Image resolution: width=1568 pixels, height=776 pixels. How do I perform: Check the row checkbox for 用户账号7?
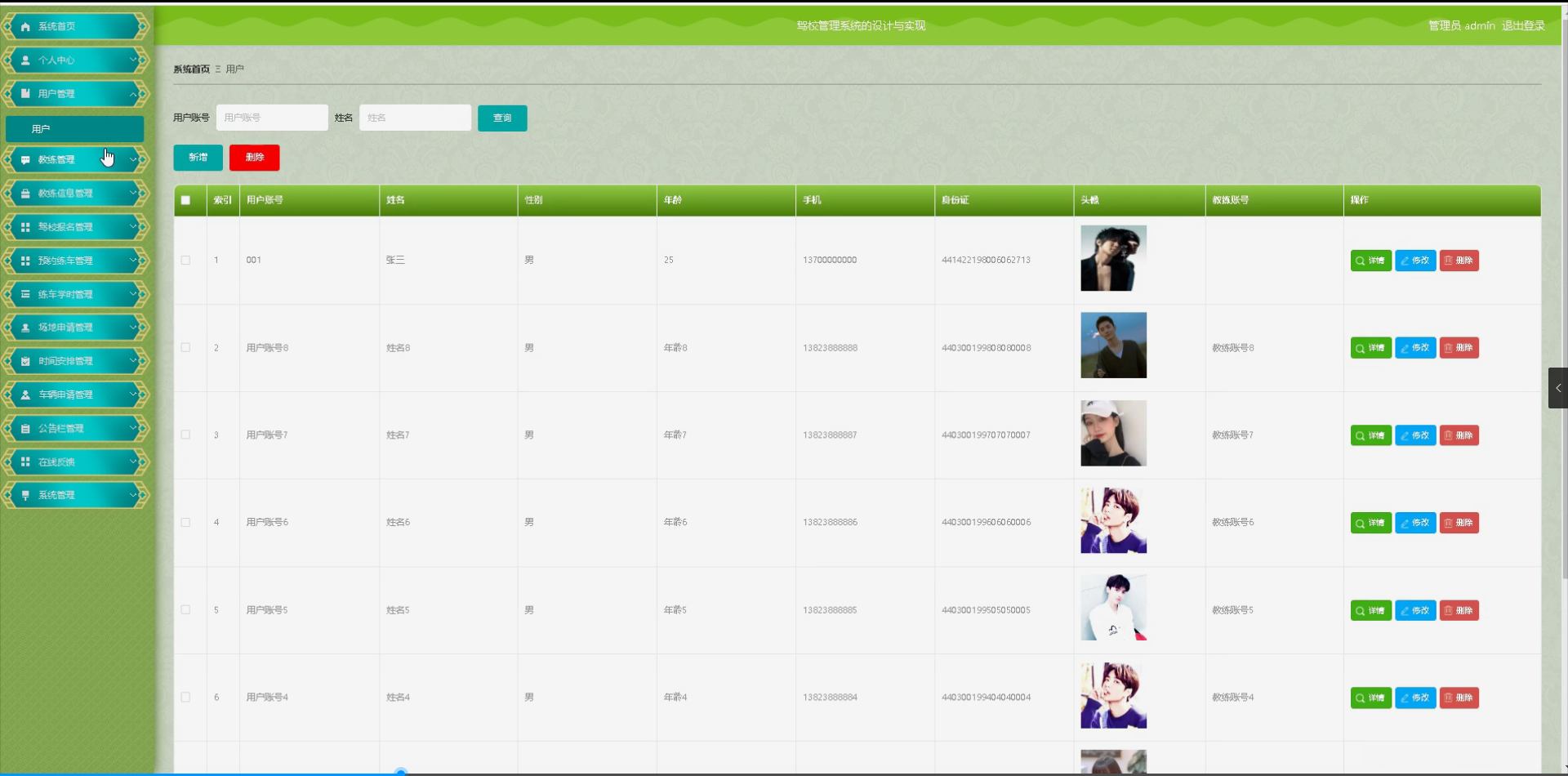click(185, 435)
